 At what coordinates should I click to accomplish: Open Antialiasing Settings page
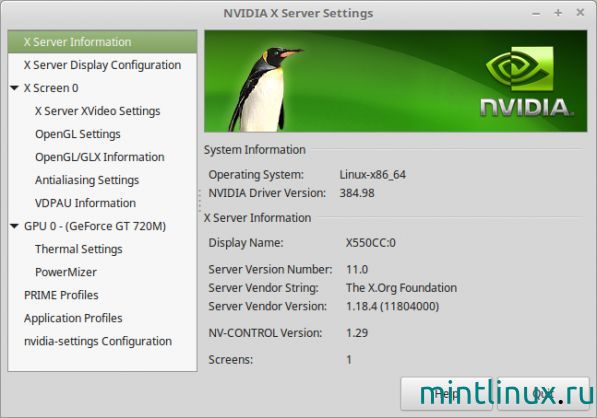coord(87,180)
